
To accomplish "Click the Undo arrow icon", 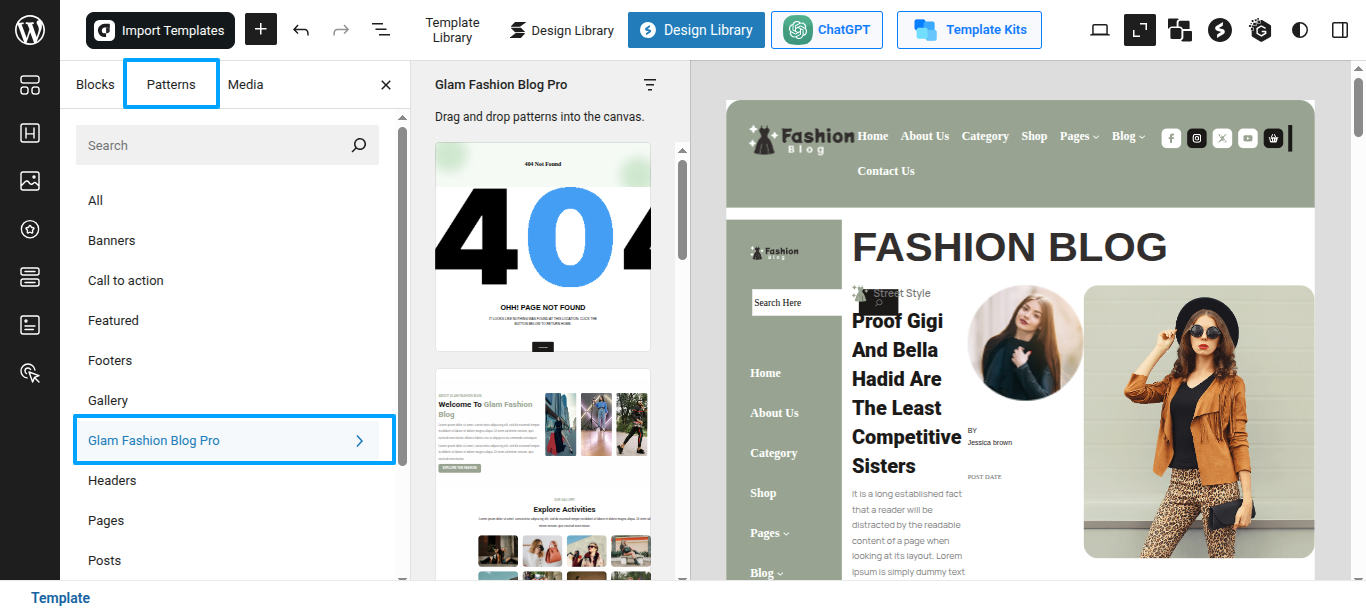I will [x=301, y=30].
